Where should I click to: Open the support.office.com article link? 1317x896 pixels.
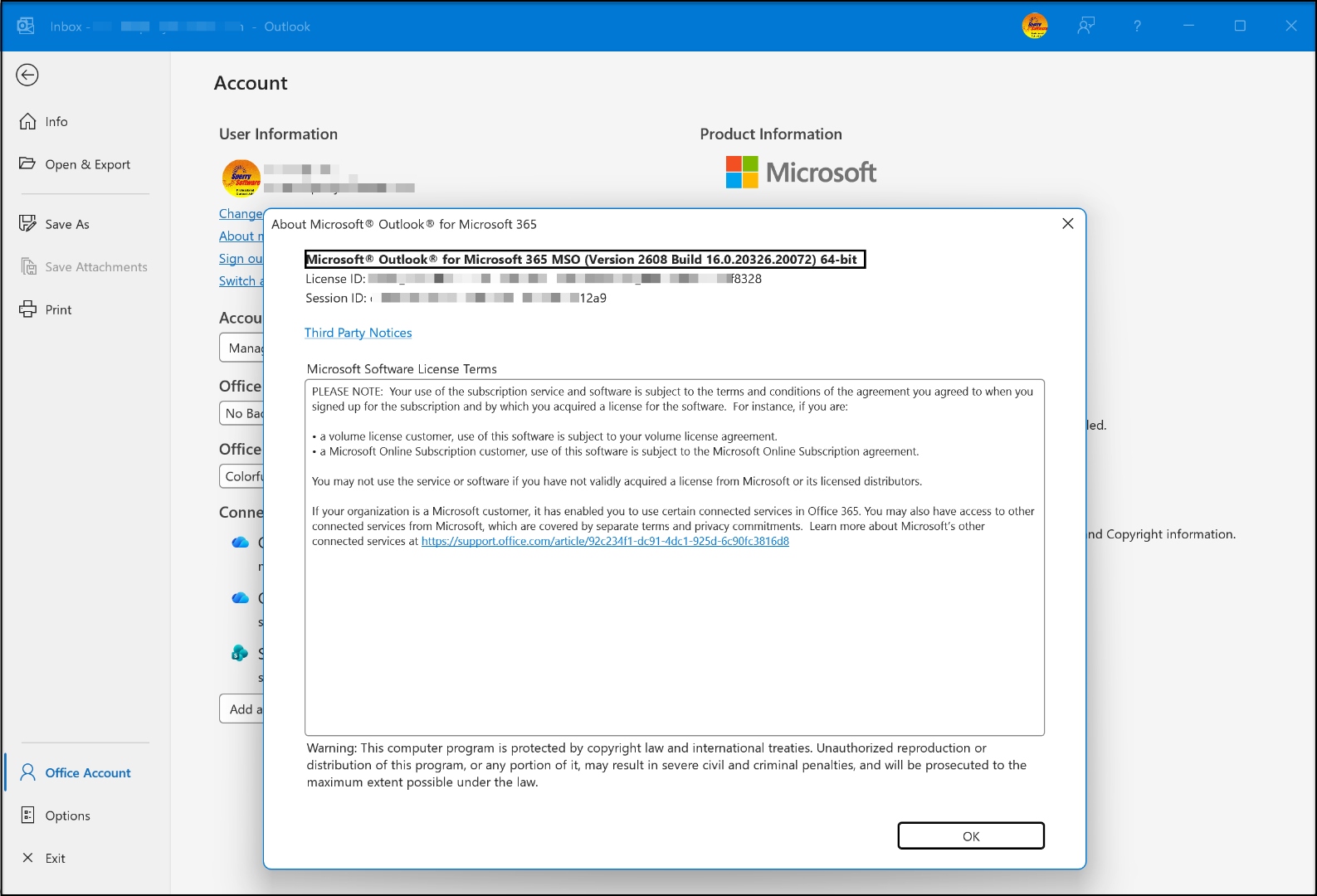click(605, 541)
